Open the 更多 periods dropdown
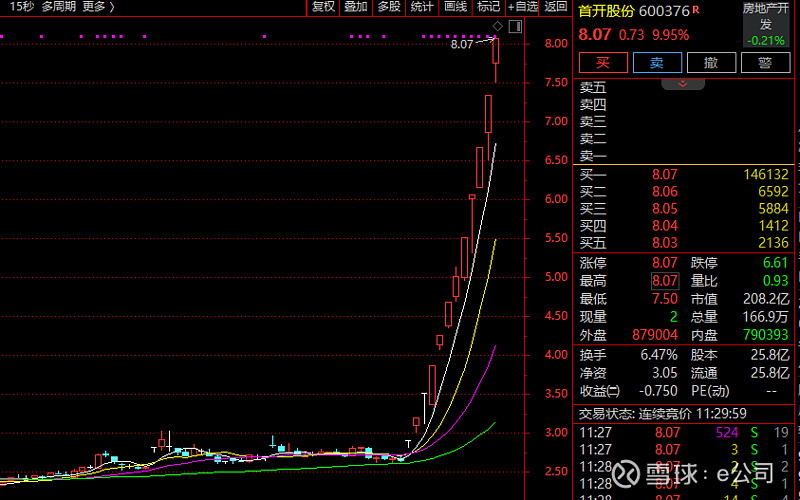The image size is (800, 500). pyautogui.click(x=97, y=7)
